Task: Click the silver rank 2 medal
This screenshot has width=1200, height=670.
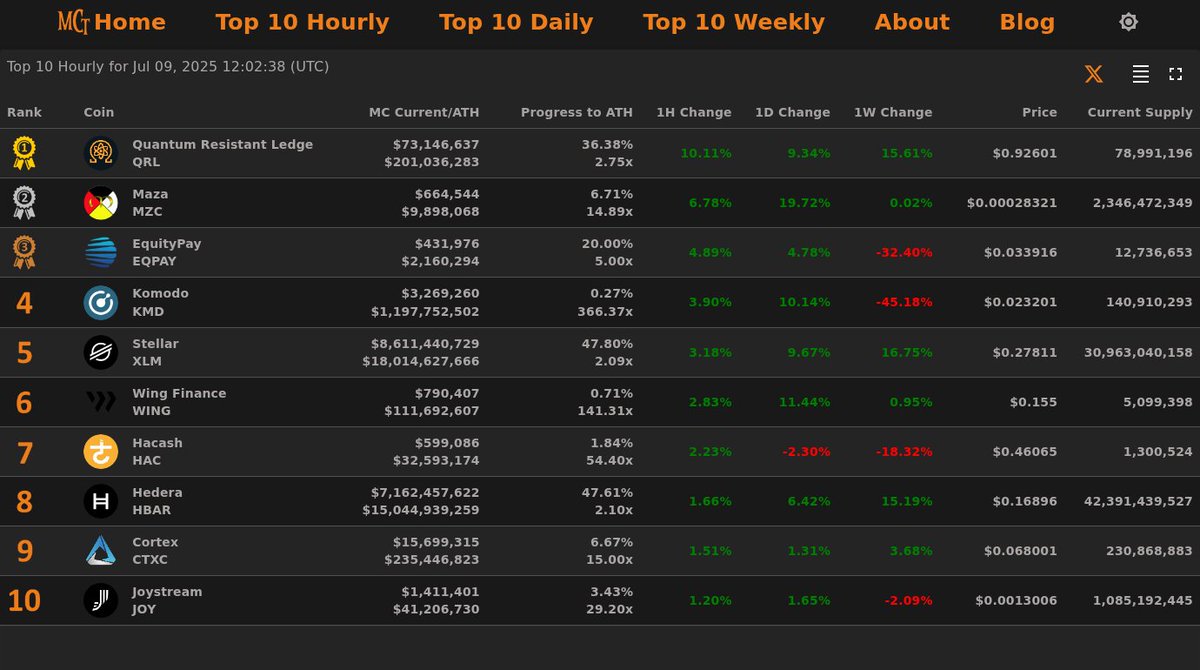Action: (x=24, y=203)
